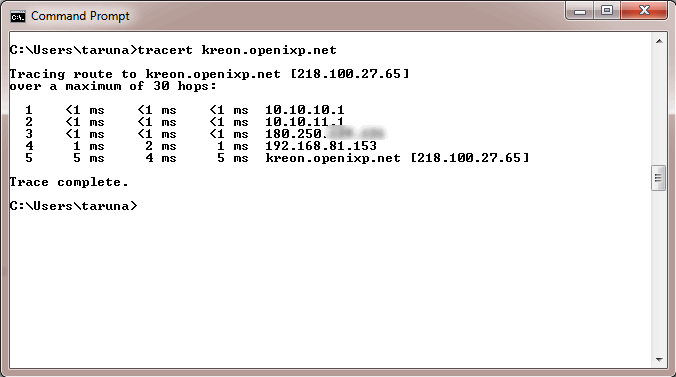This screenshot has width=676, height=377.
Task: Click hop 4 address 192.168.81.153
Action: [321, 146]
